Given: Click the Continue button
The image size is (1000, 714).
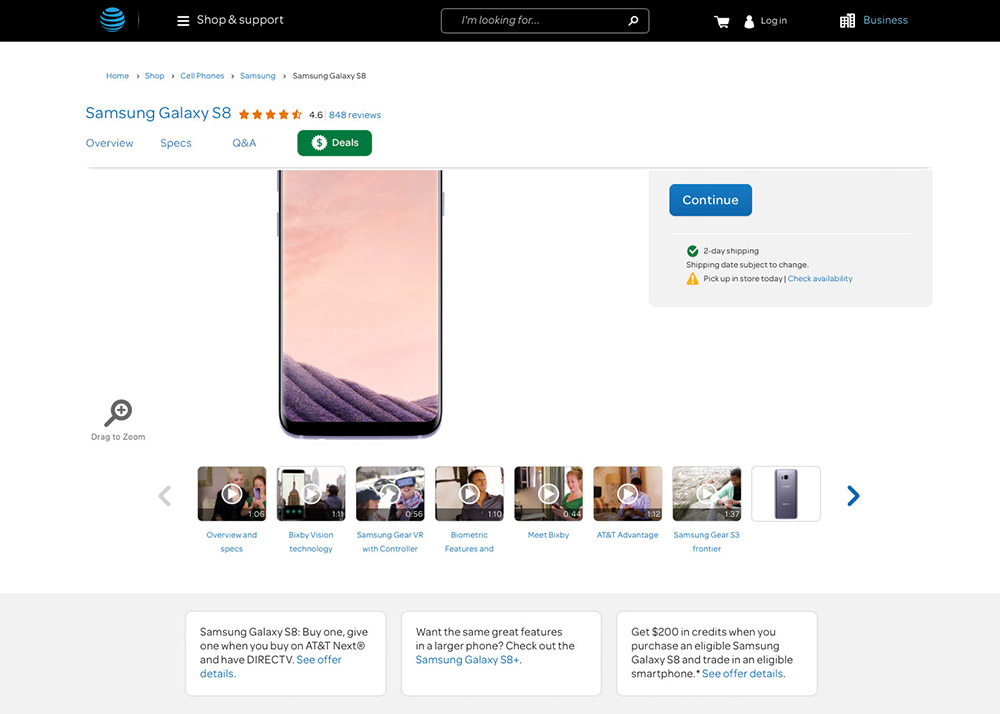Looking at the screenshot, I should (710, 200).
